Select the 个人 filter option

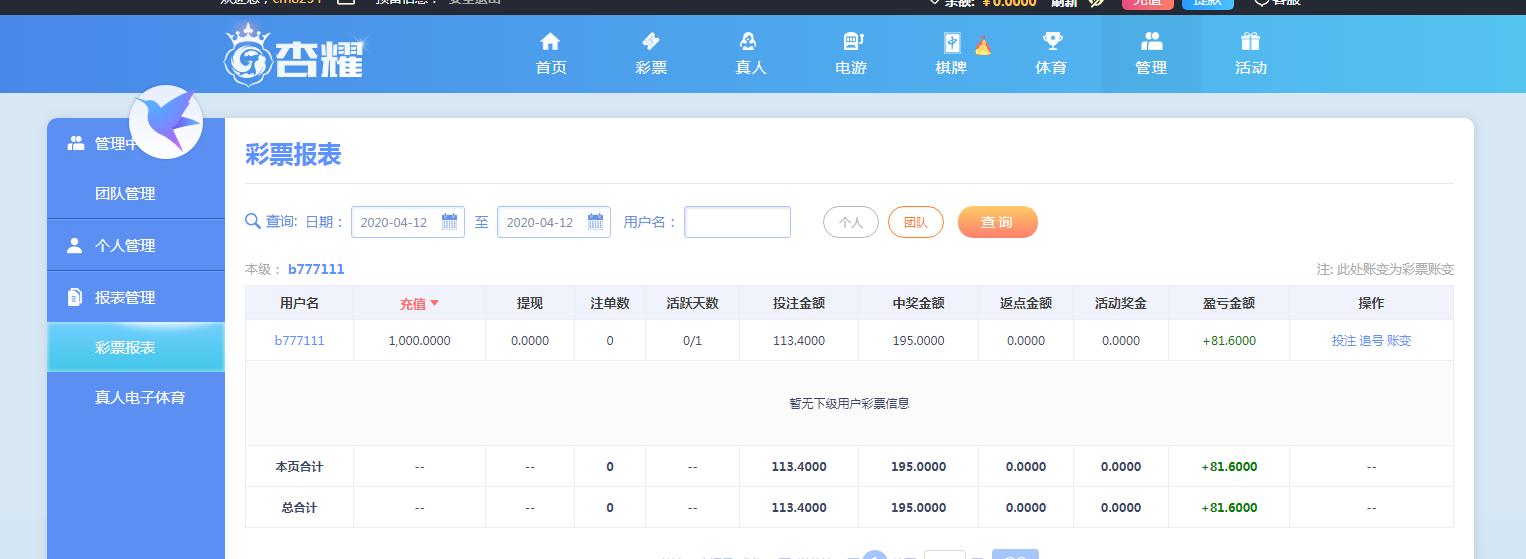(850, 222)
